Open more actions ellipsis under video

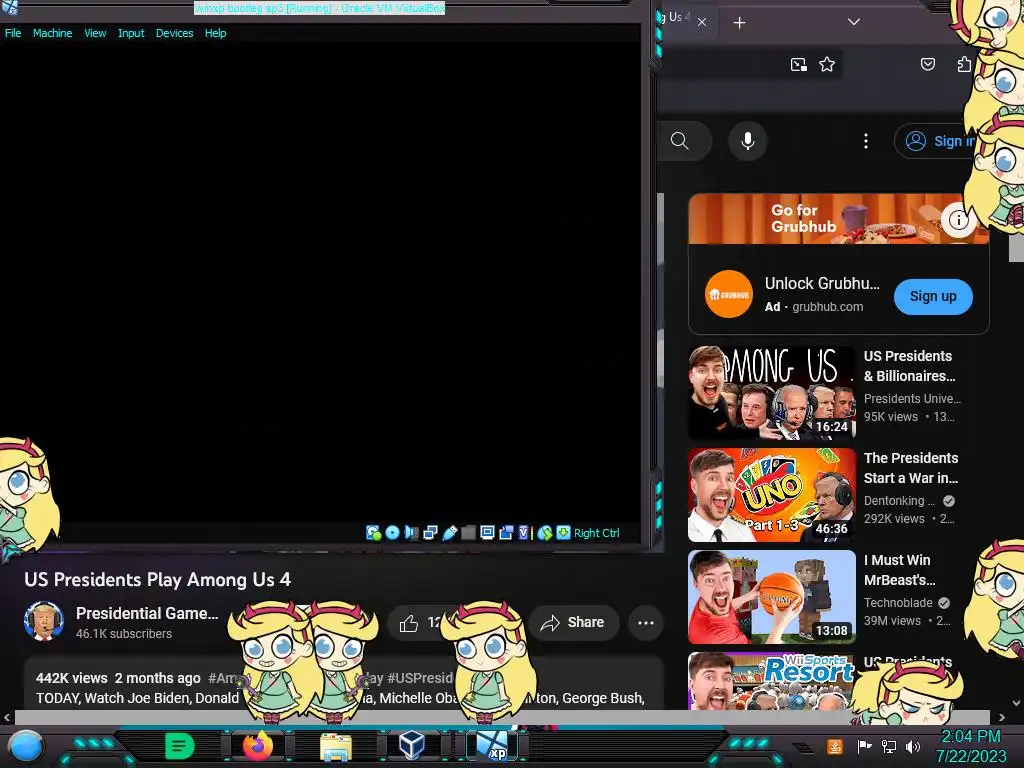click(x=646, y=622)
